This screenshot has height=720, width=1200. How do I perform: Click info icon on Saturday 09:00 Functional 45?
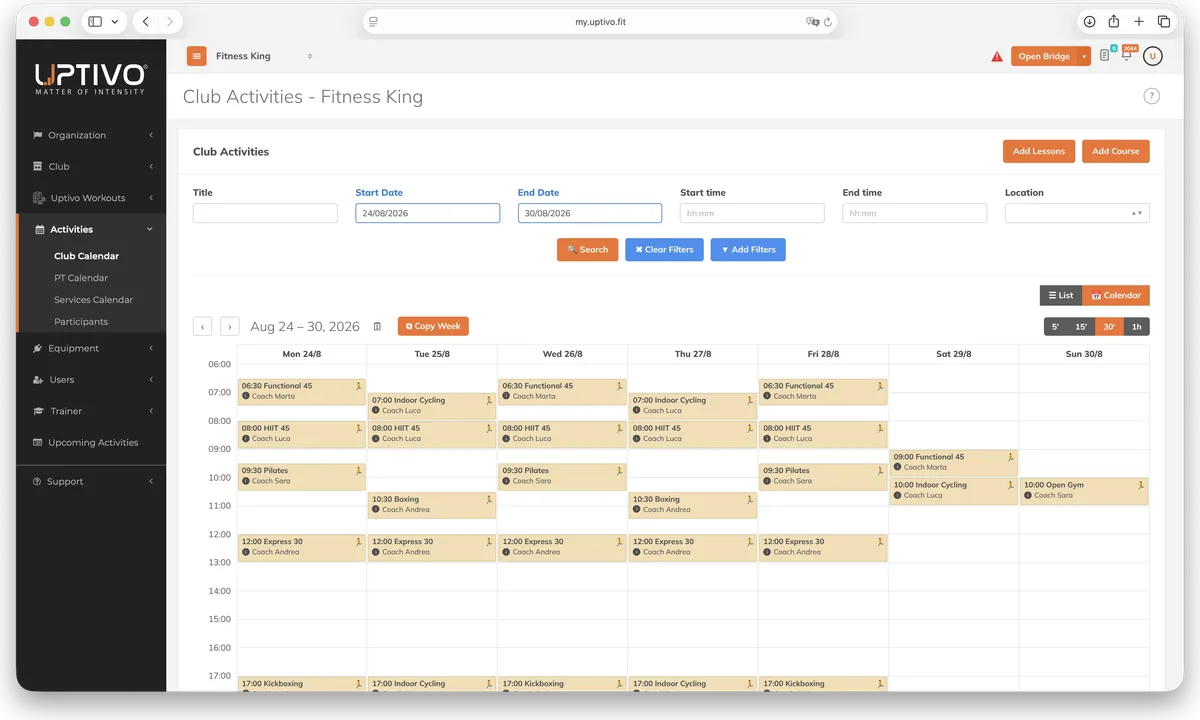898,467
